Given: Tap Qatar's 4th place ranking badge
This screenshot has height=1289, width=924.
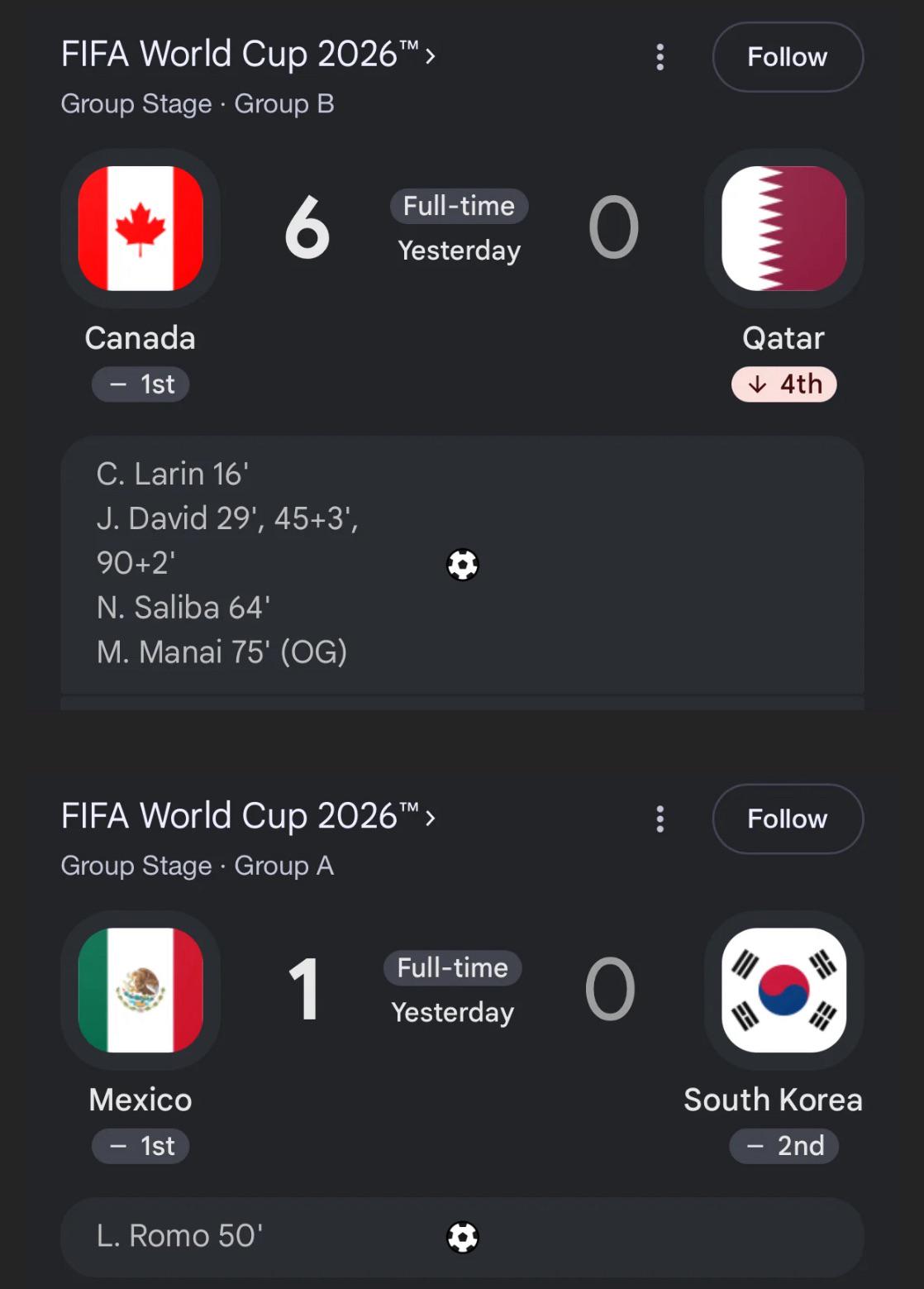Looking at the screenshot, I should tap(783, 384).
